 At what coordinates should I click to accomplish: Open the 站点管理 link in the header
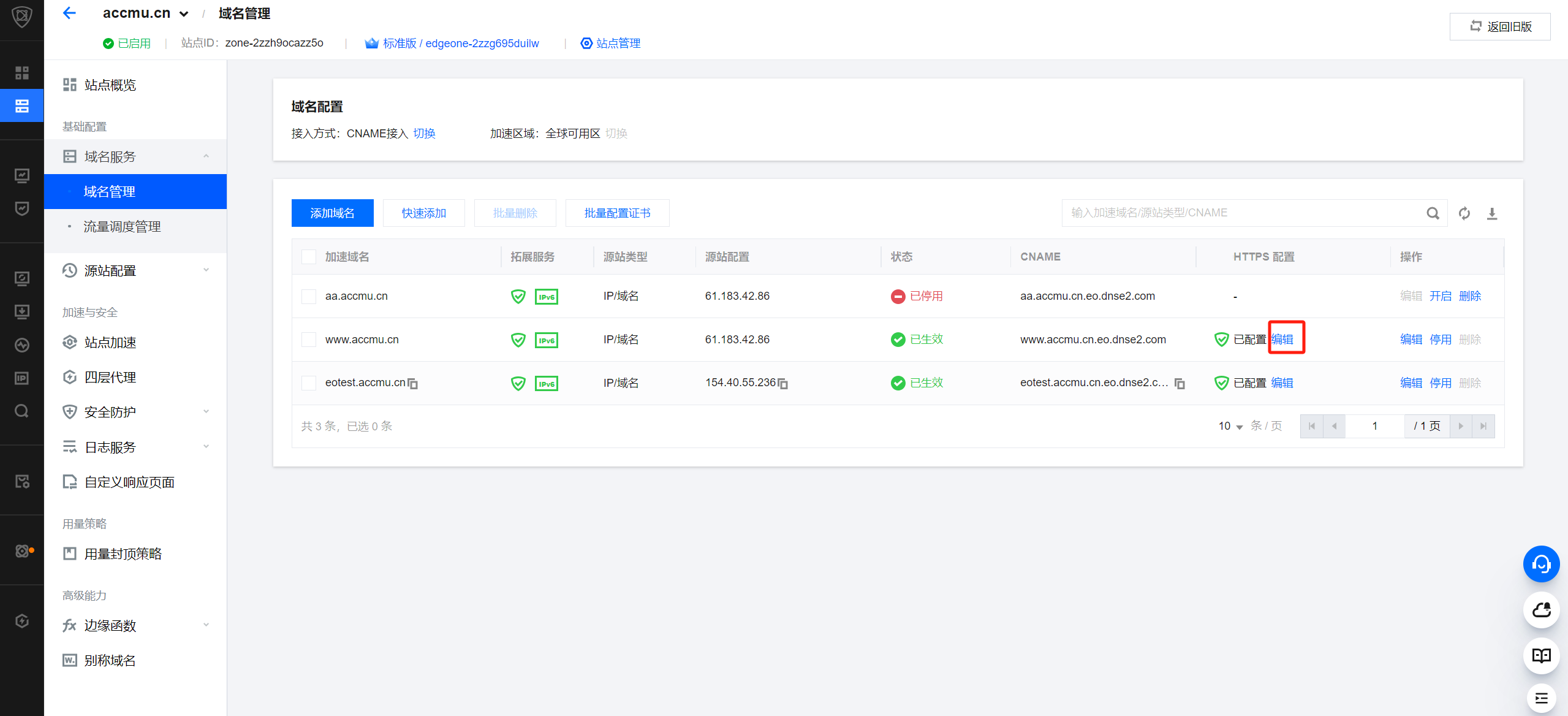610,44
